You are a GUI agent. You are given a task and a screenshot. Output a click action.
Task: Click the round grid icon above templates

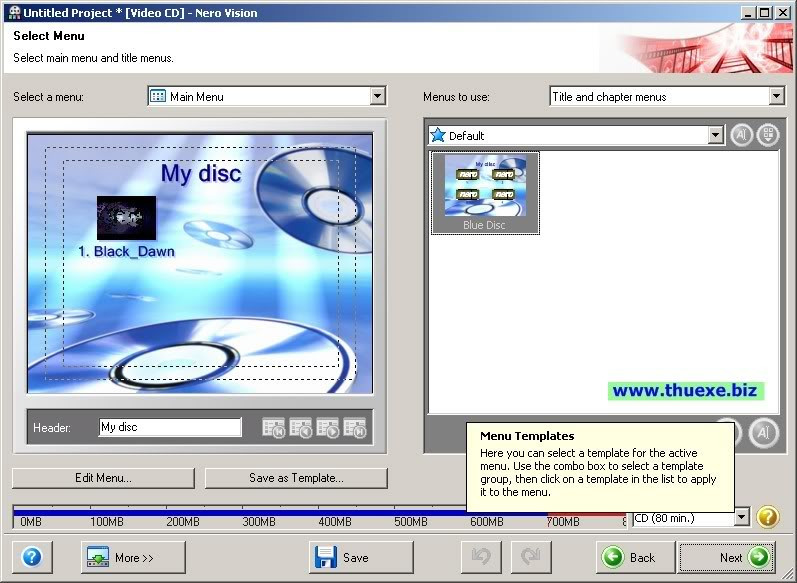click(x=768, y=135)
